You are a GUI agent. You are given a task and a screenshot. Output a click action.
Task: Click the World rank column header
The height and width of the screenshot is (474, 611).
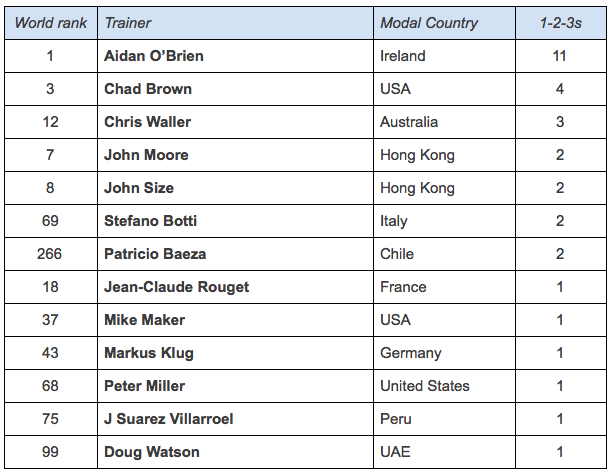pos(50,23)
